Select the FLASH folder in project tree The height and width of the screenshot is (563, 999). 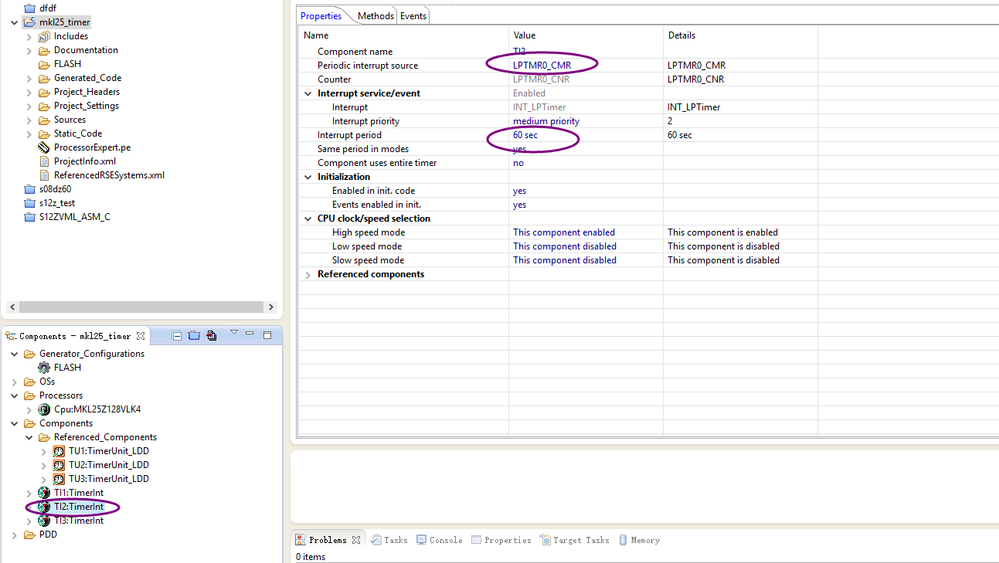pyautogui.click(x=67, y=64)
